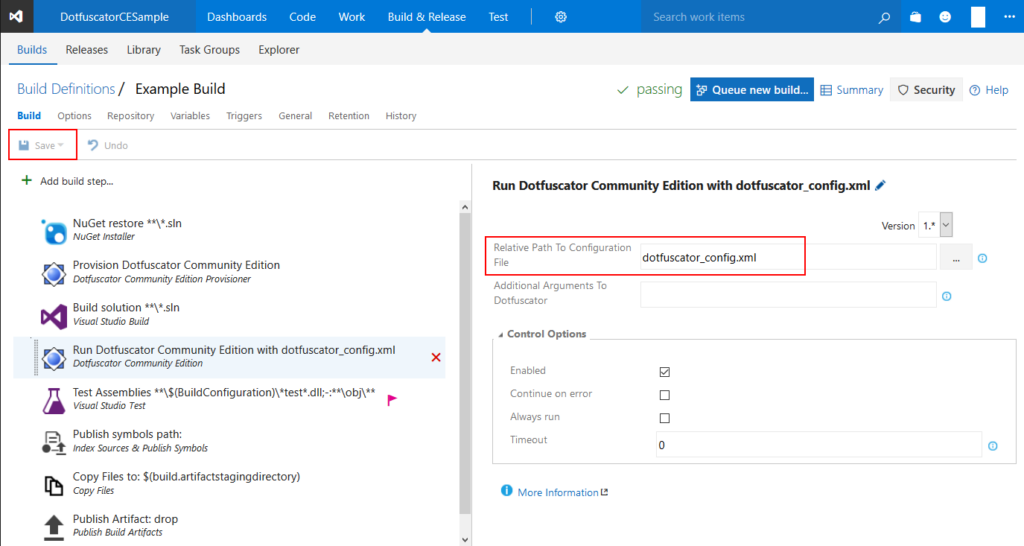Check the Continue on error checkbox
This screenshot has height=546, width=1024.
pos(664,395)
